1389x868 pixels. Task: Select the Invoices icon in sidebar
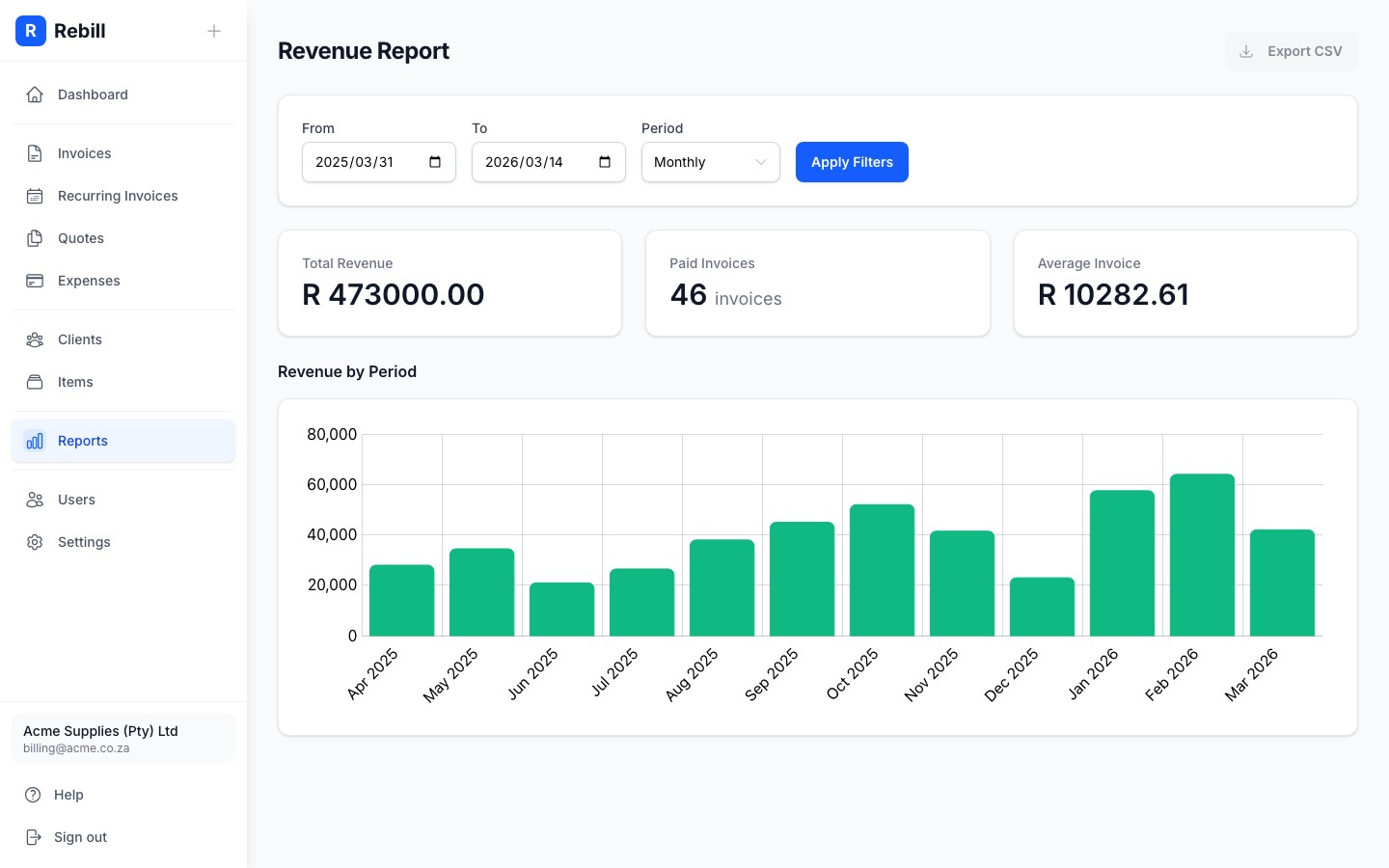coord(35,152)
